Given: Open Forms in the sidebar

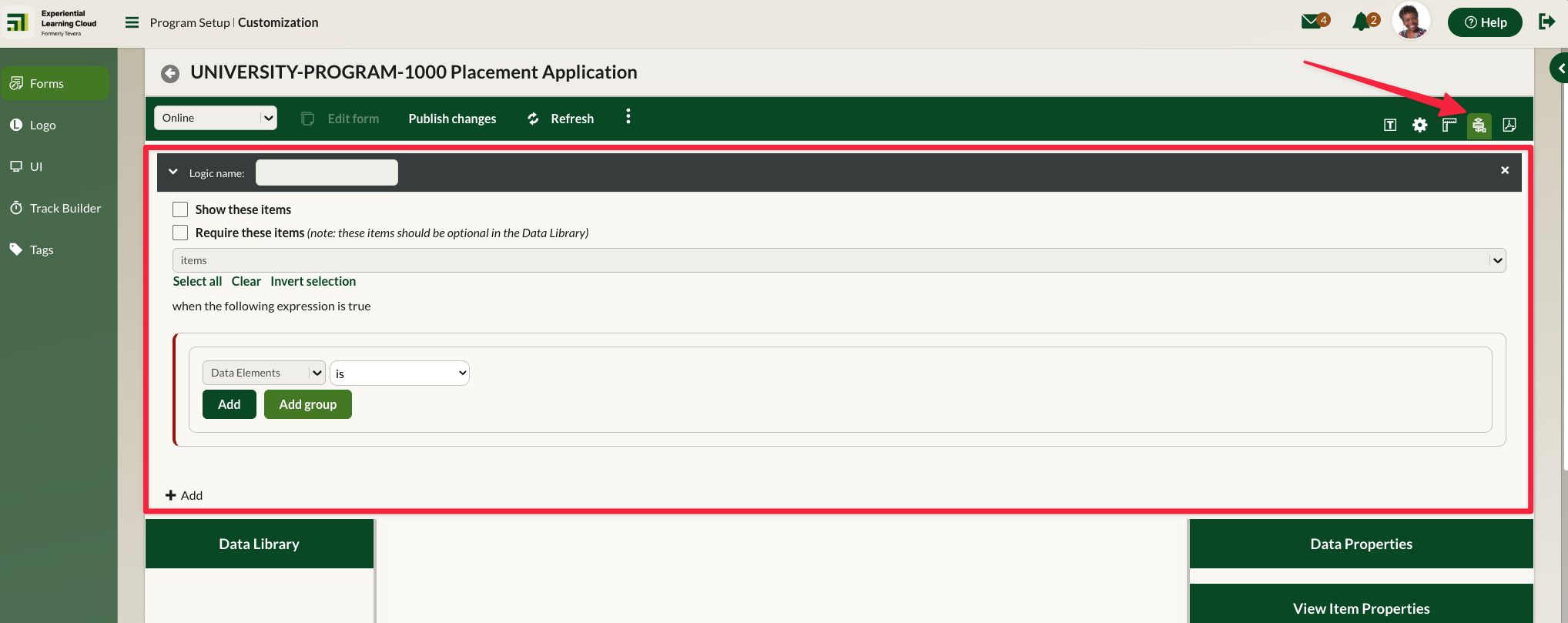Looking at the screenshot, I should click(55, 83).
